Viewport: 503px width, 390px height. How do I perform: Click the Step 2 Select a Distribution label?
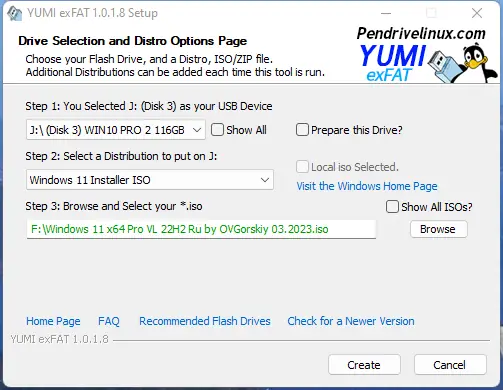(x=121, y=156)
